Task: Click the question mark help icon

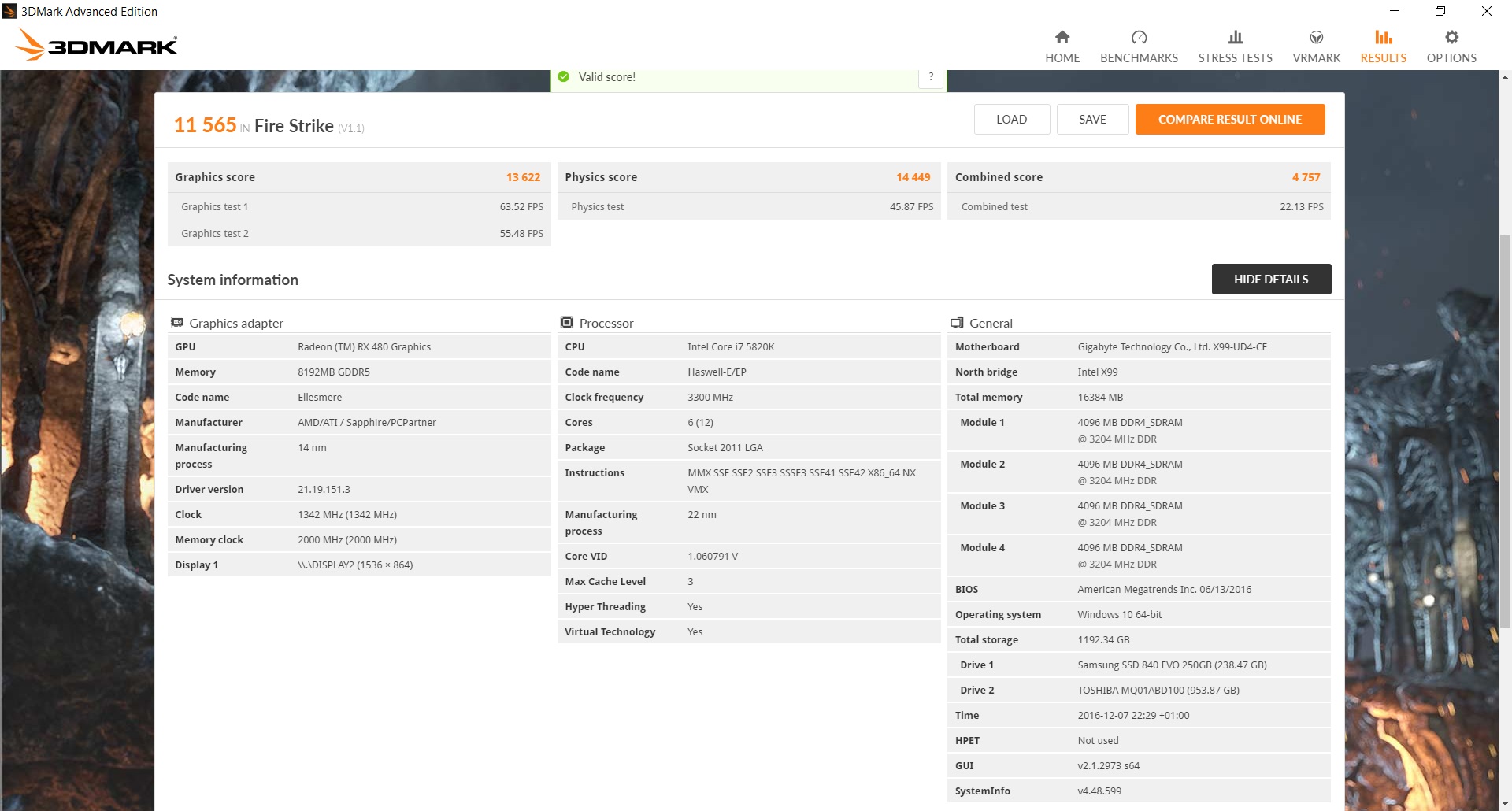Action: pos(931,76)
